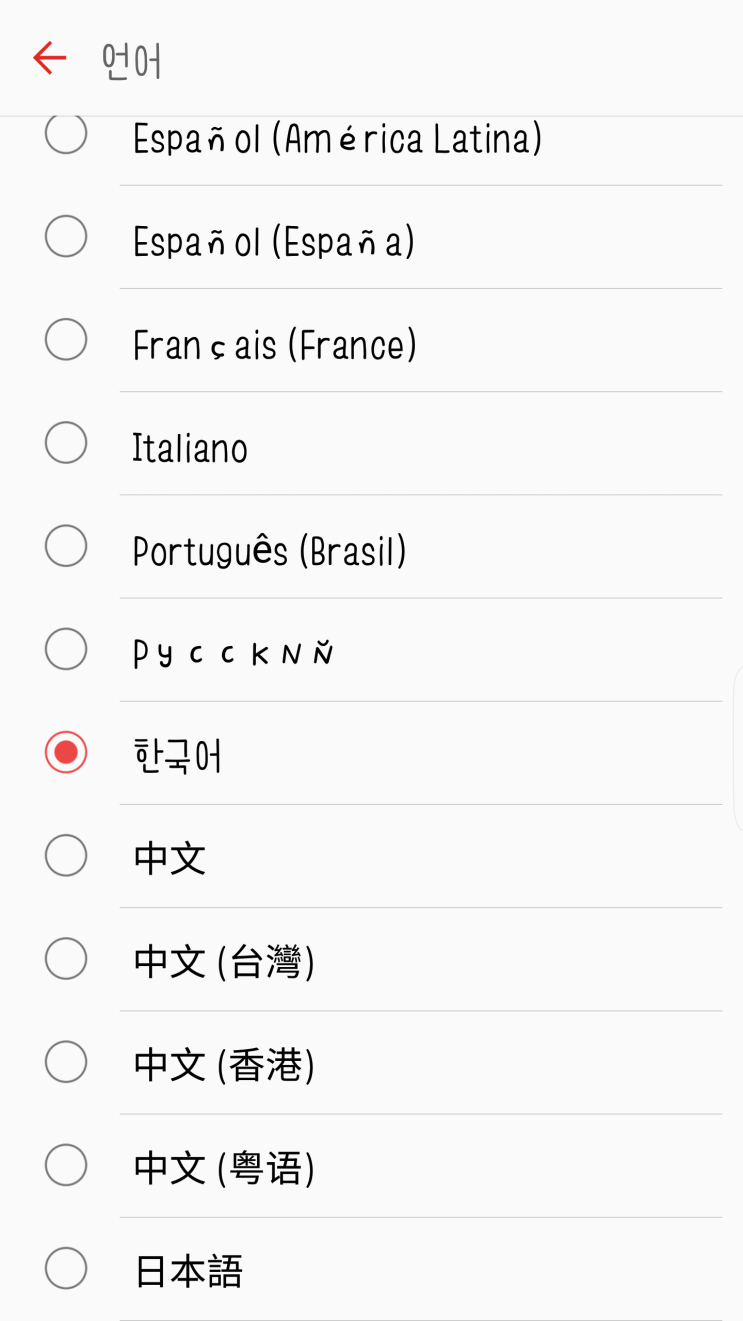This screenshot has width=743, height=1321.
Task: Select the 中文 radio button
Action: [66, 855]
